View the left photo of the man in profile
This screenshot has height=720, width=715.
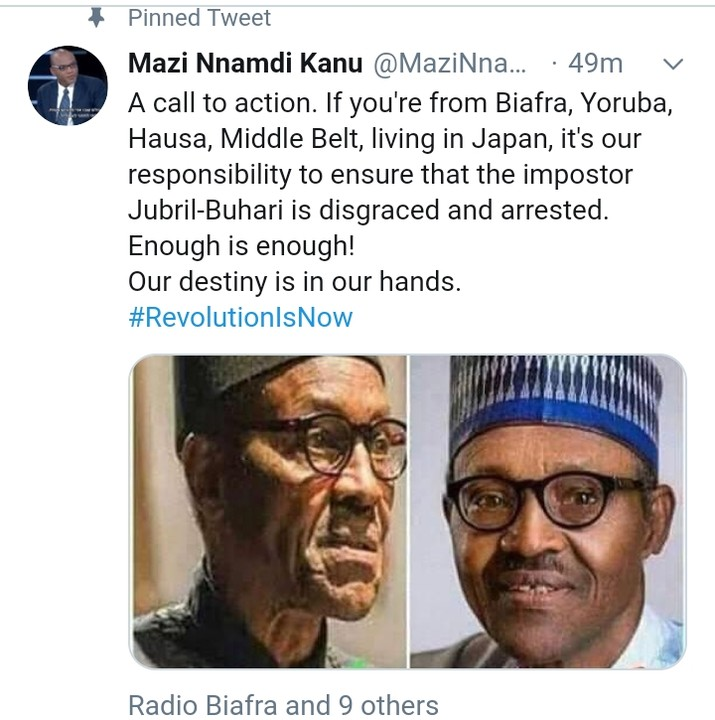click(x=269, y=511)
